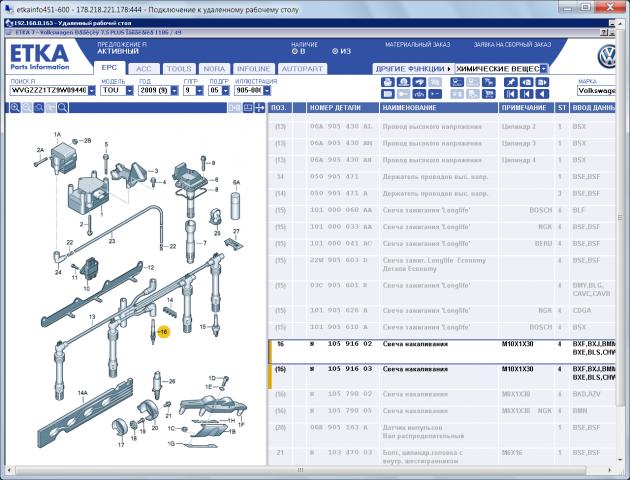Screen dimensions: 630x480
Task: Open the ГОД dropdown showing 2009 (9)
Action: (x=174, y=91)
